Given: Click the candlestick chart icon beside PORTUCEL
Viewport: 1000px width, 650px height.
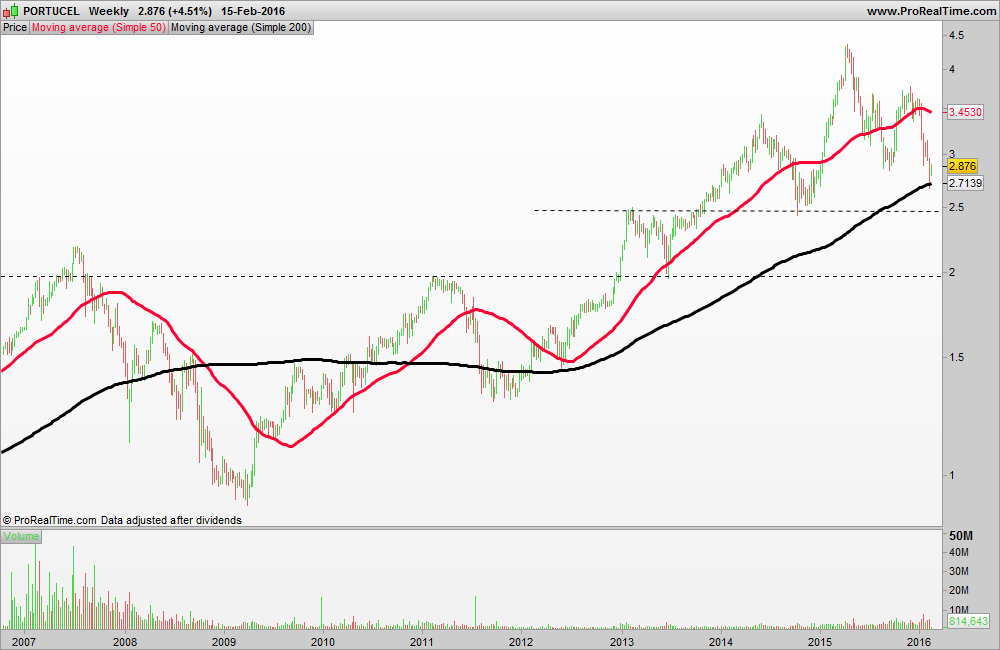Looking at the screenshot, I should (x=11, y=11).
